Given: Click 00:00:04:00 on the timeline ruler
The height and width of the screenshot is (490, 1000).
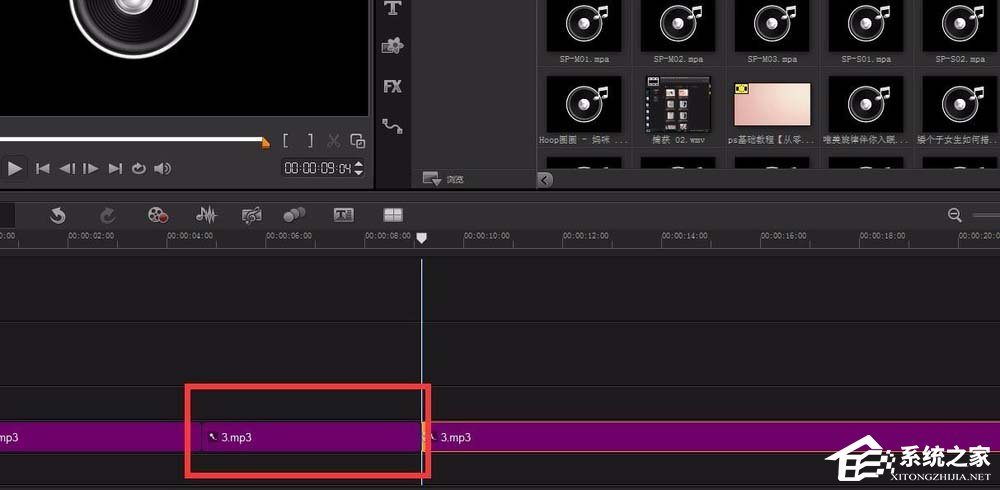Looking at the screenshot, I should [x=191, y=236].
